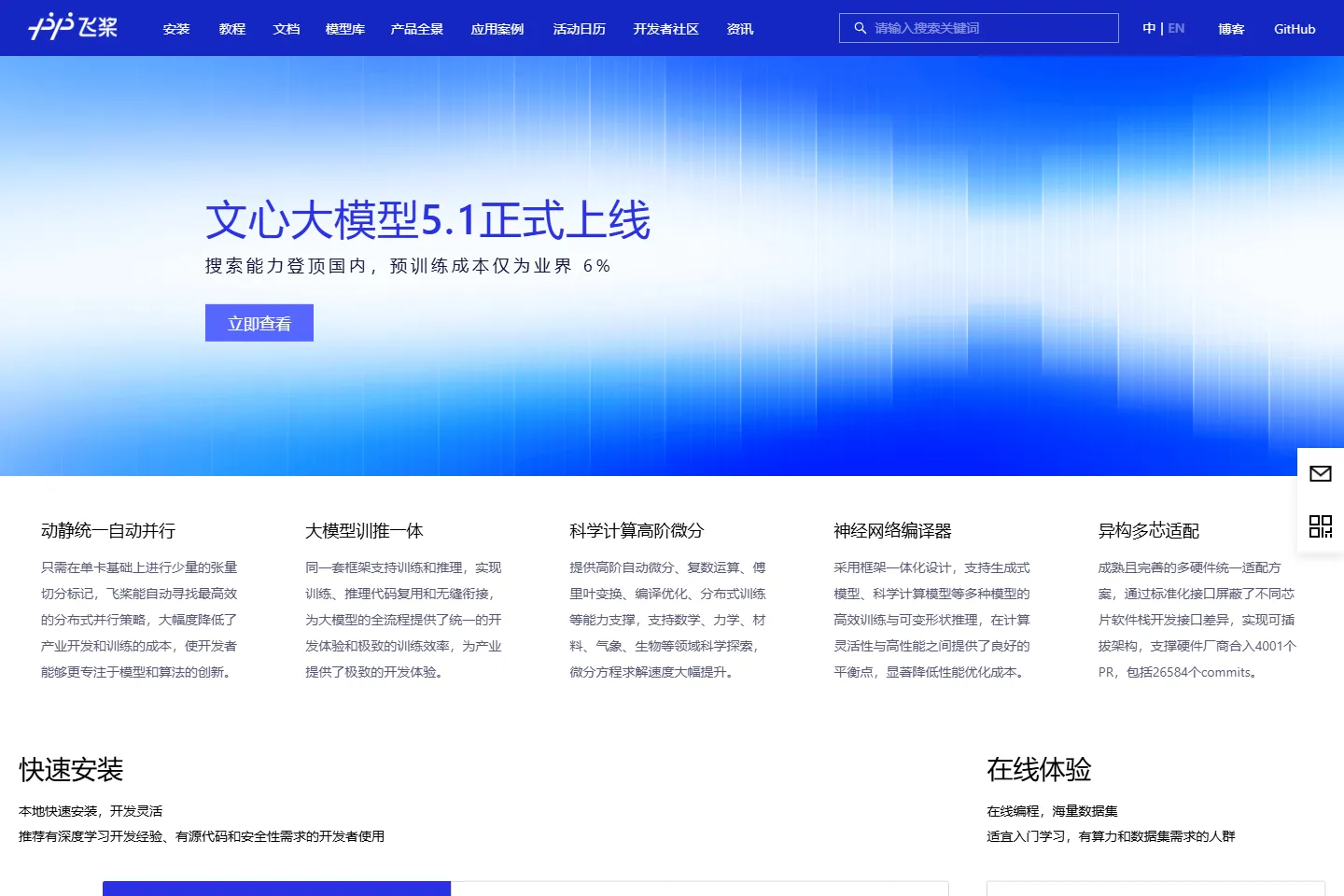
Task: Open the GitHub link
Action: click(1295, 29)
